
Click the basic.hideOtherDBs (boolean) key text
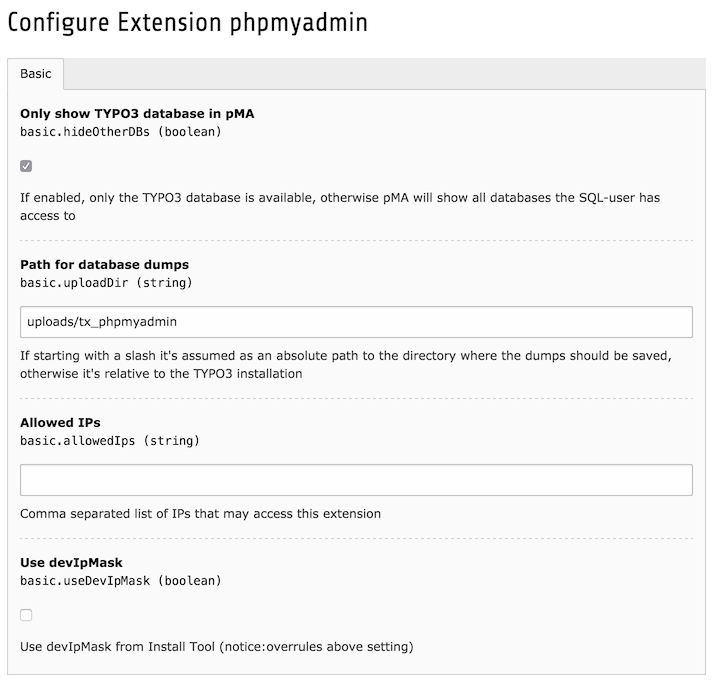120,131
